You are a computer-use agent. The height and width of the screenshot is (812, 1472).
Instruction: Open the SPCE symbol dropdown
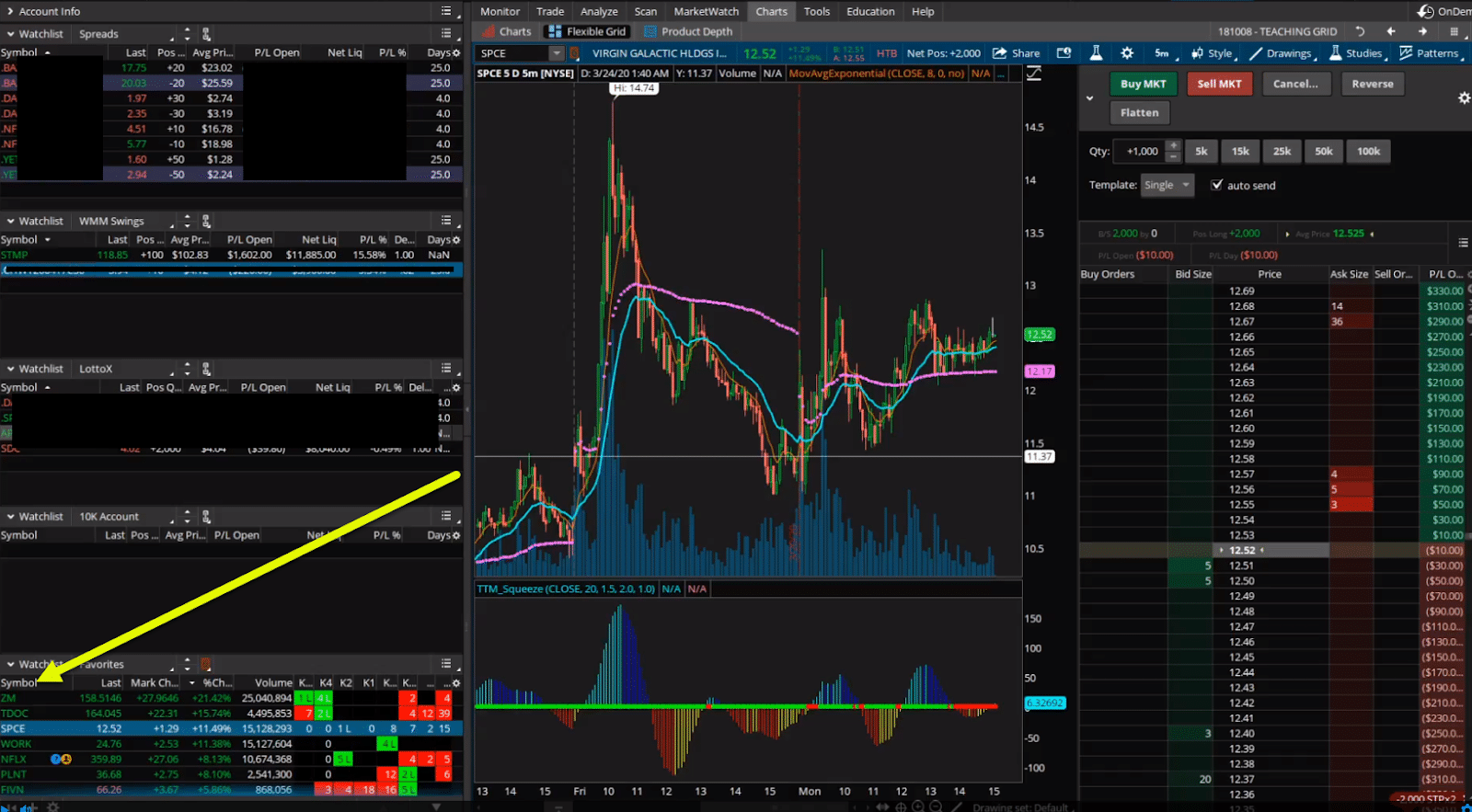[556, 53]
